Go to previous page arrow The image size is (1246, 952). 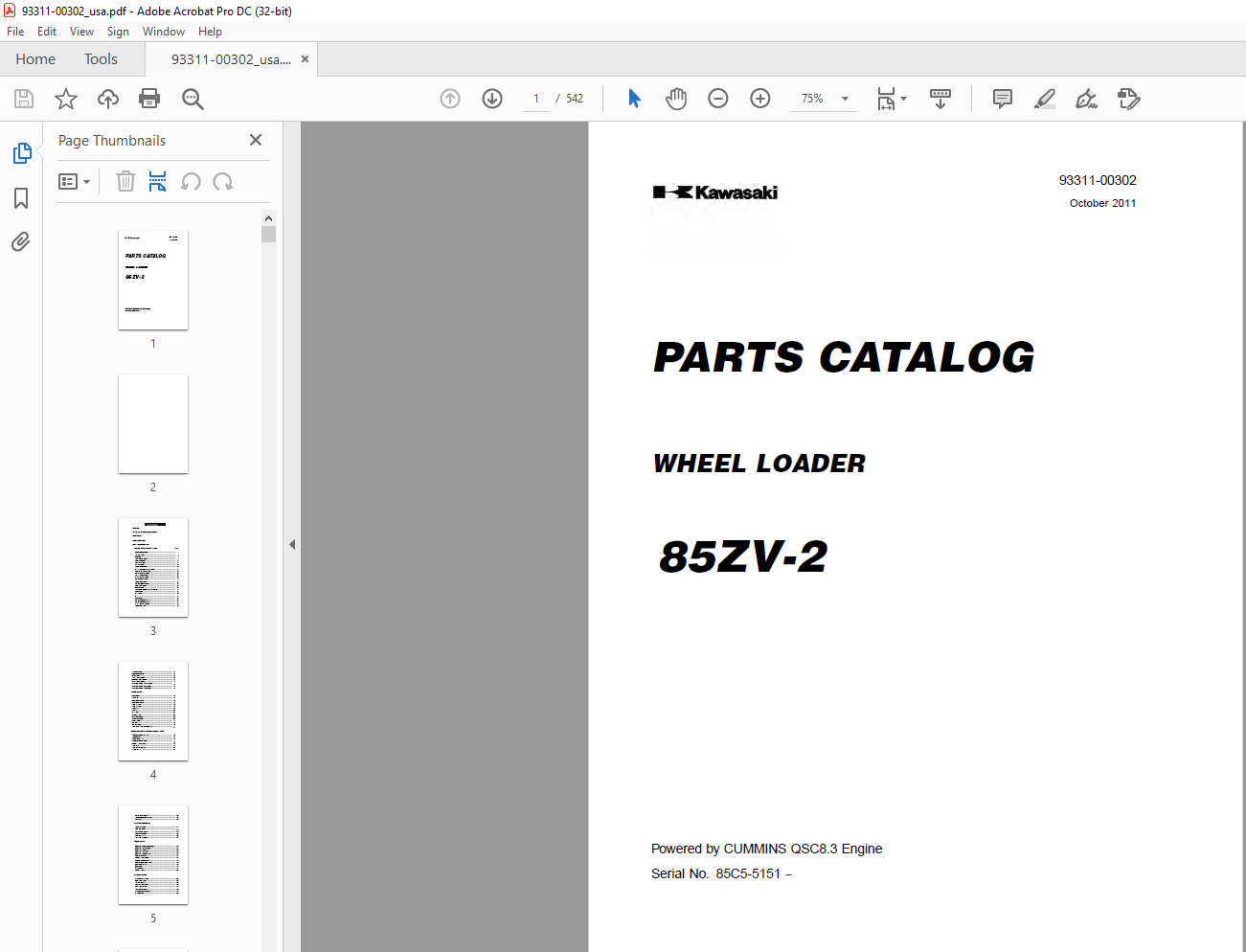click(x=450, y=99)
